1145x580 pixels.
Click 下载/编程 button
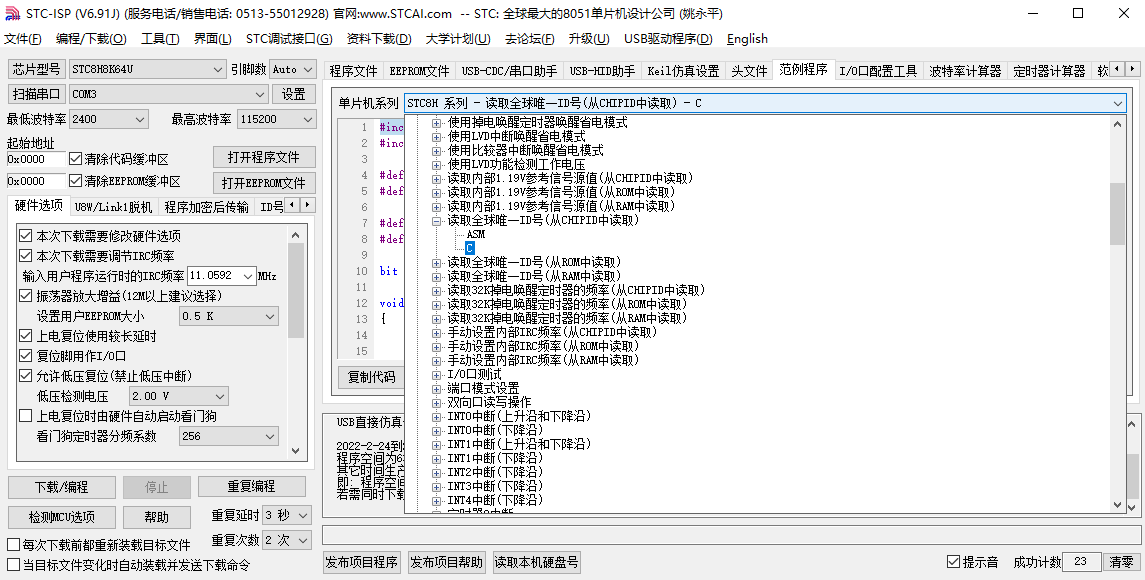[x=61, y=487]
